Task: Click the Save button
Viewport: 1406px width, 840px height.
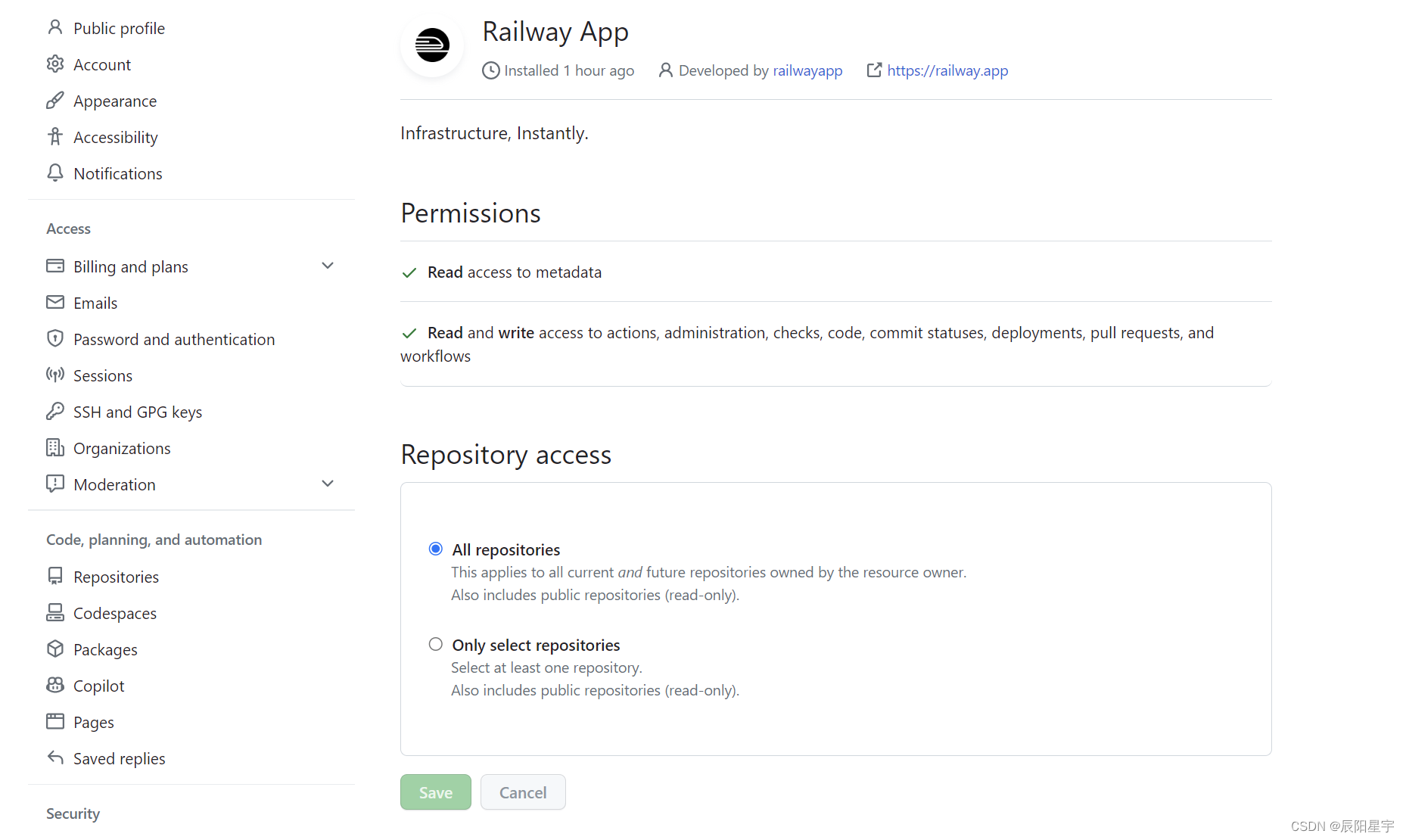Action: [x=436, y=792]
